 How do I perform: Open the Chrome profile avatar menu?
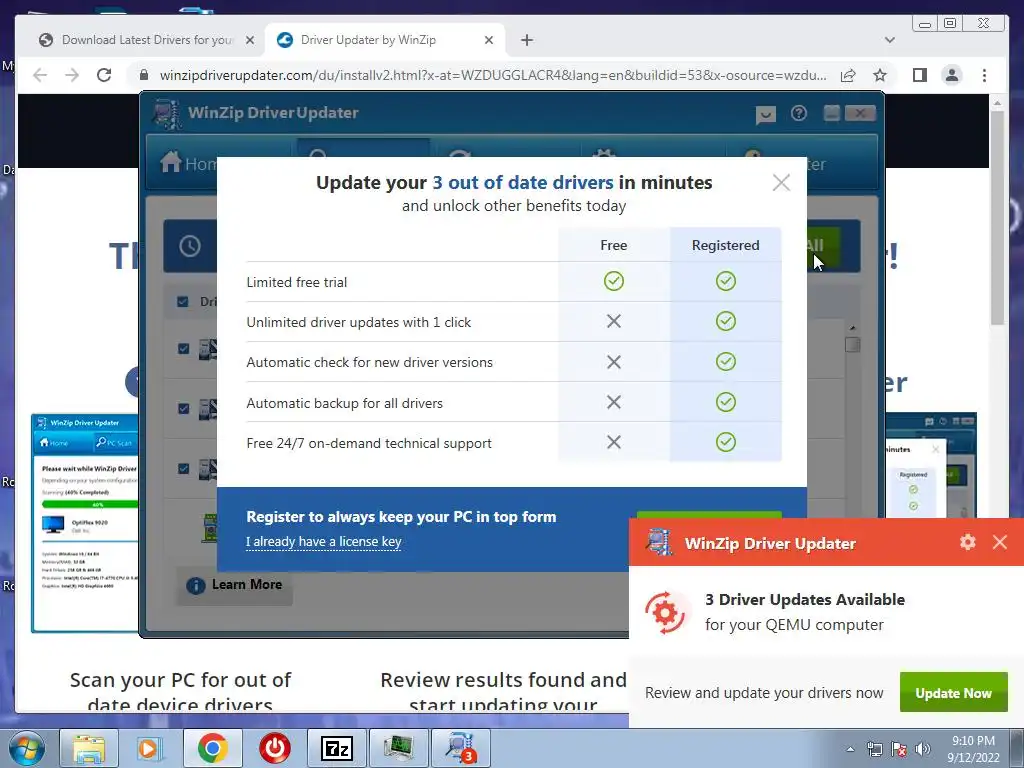click(x=952, y=75)
